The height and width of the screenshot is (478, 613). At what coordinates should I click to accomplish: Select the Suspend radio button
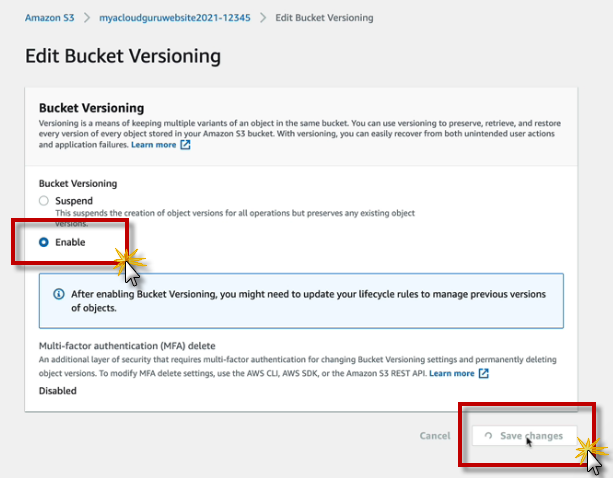pos(43,201)
